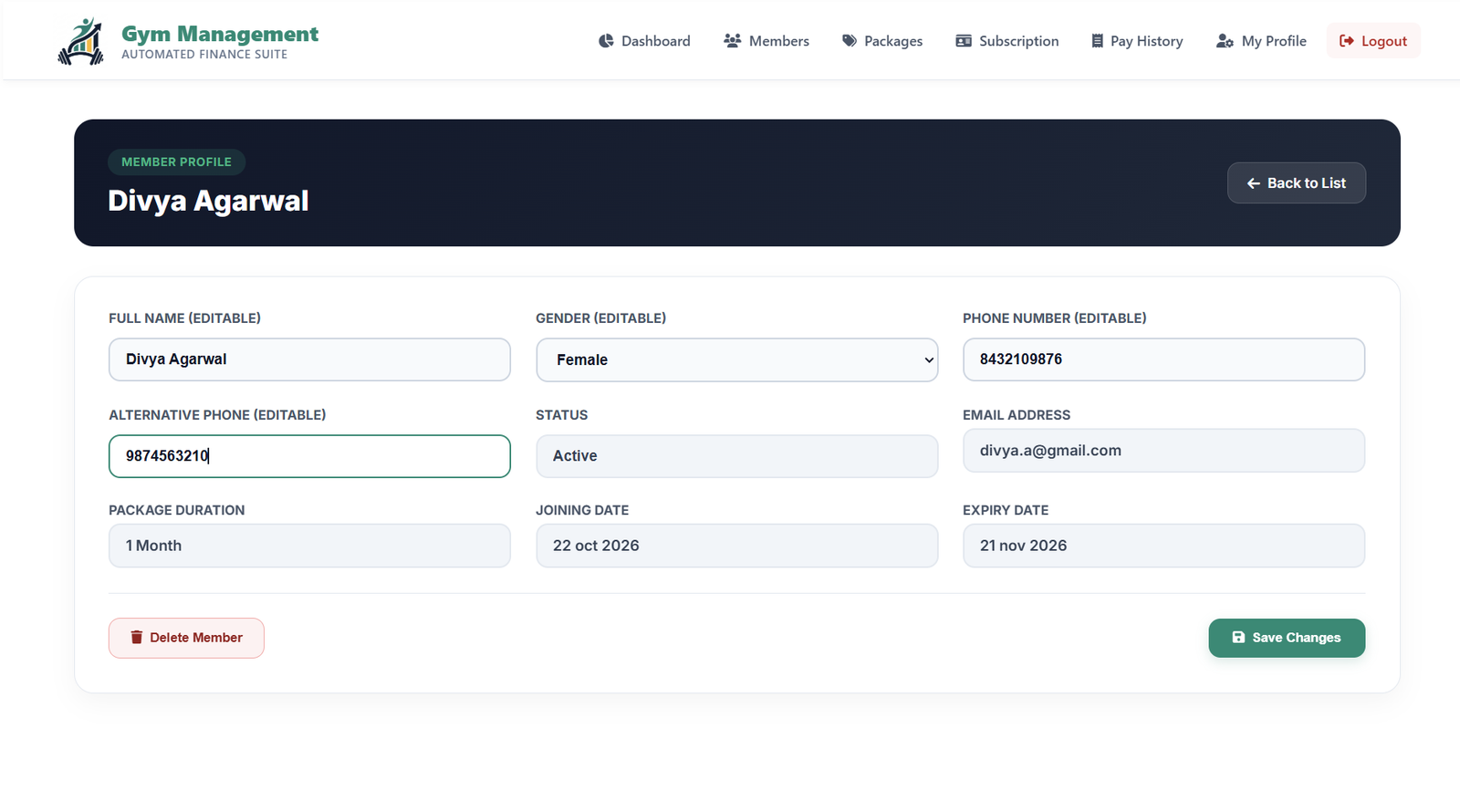1460x812 pixels.
Task: Open Pay History page
Action: tap(1137, 41)
